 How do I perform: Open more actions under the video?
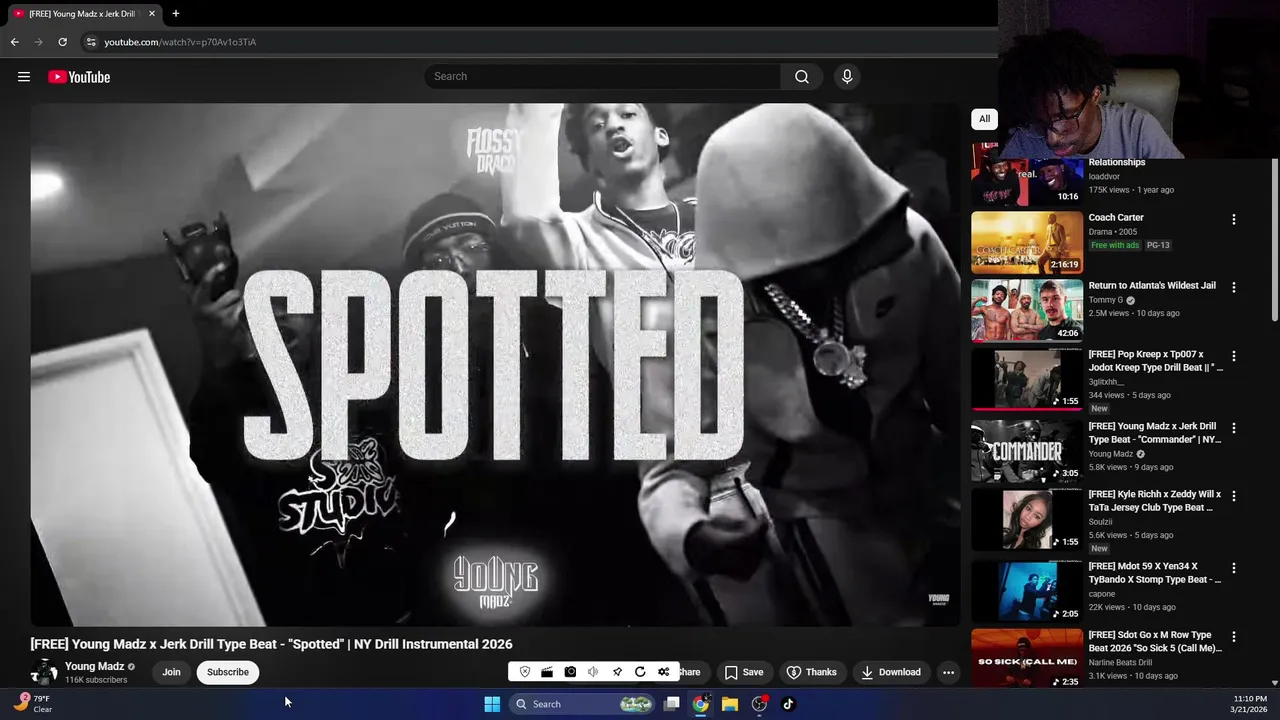[x=948, y=672]
